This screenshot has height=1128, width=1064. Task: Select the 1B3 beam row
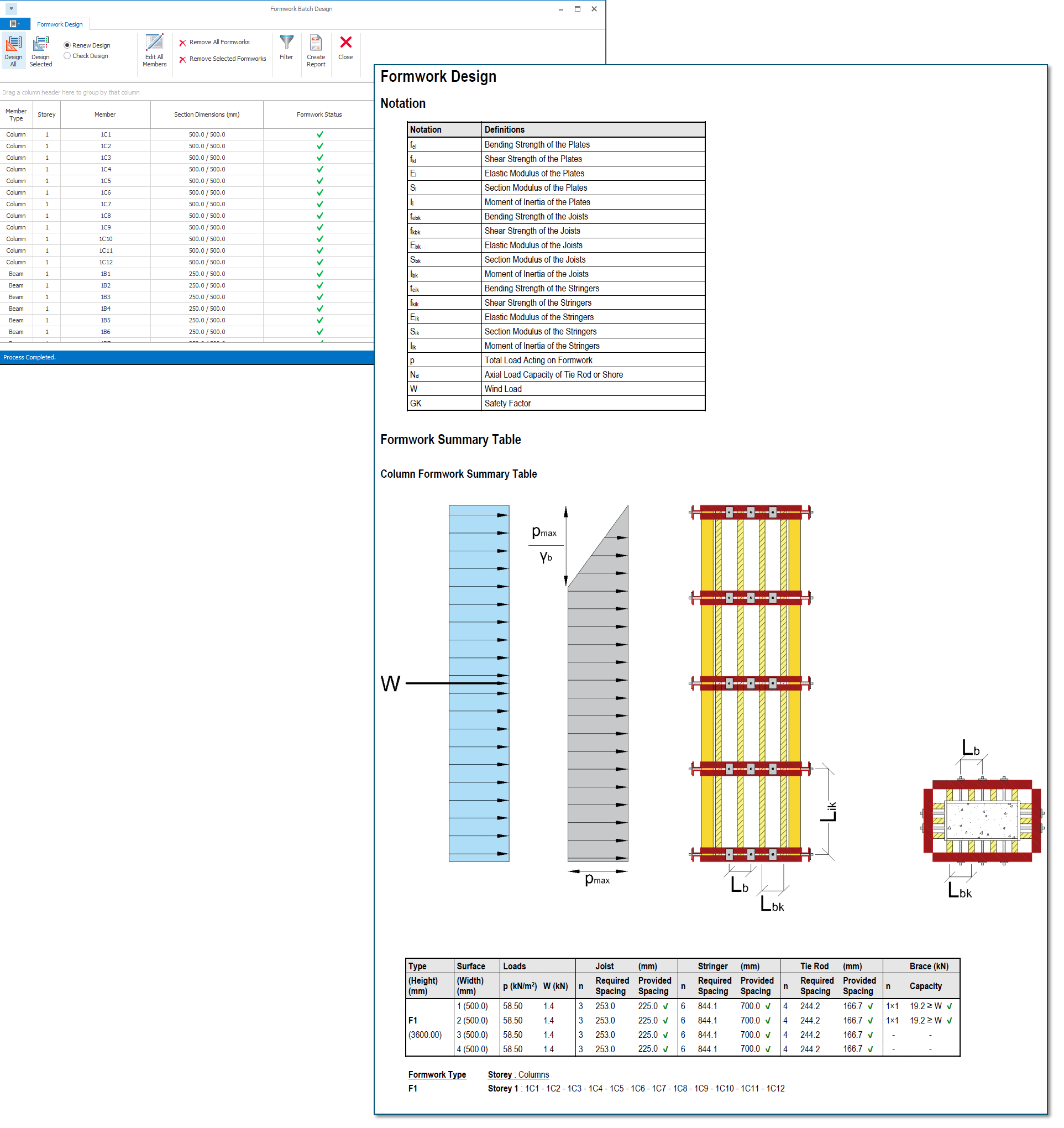tap(106, 297)
